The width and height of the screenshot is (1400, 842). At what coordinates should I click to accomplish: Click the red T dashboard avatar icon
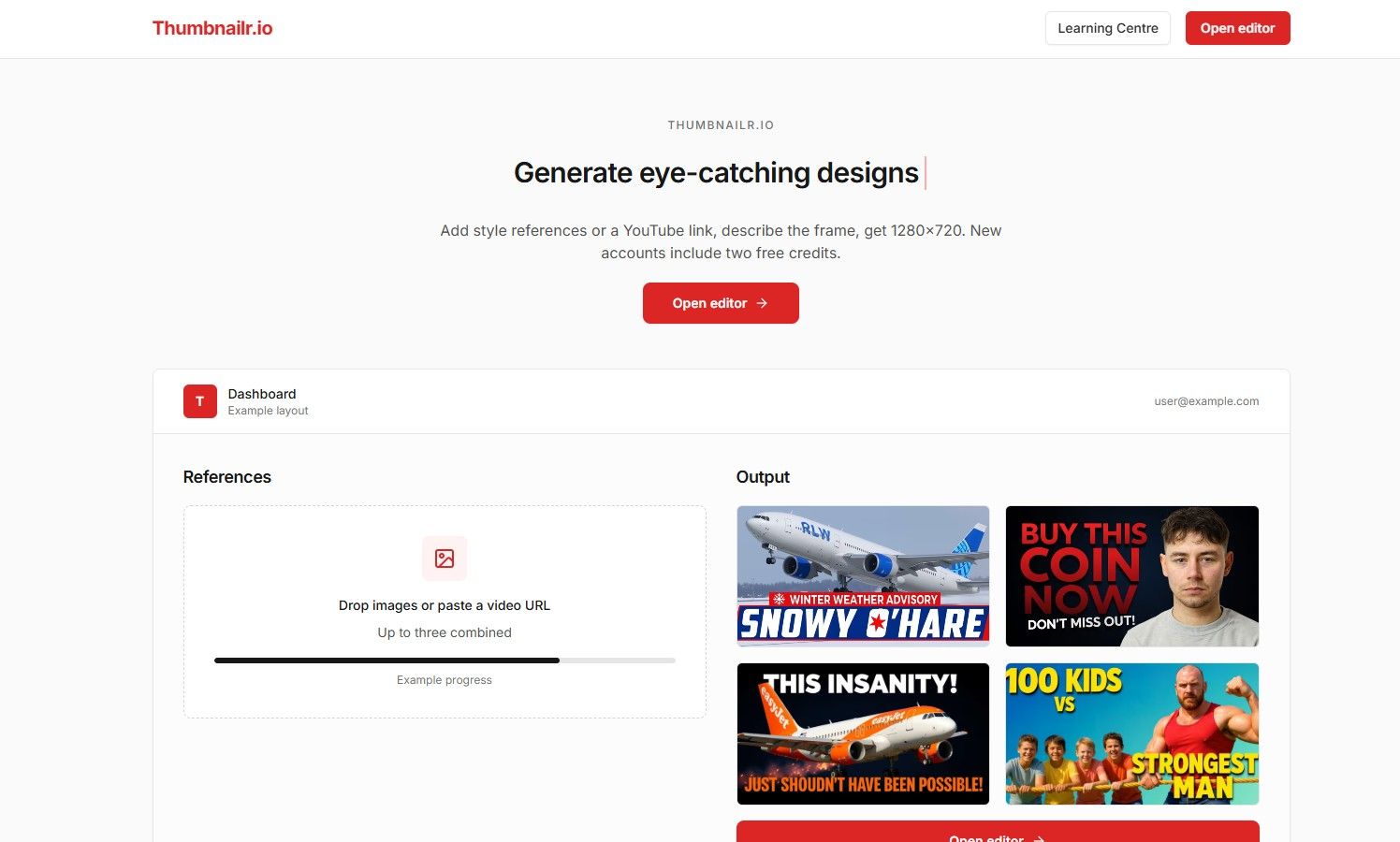(200, 401)
